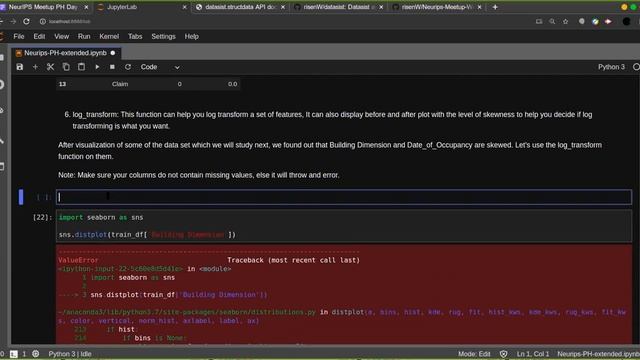Select the Neurips-PH-extended.ipynb notebook tab

[x=65, y=53]
